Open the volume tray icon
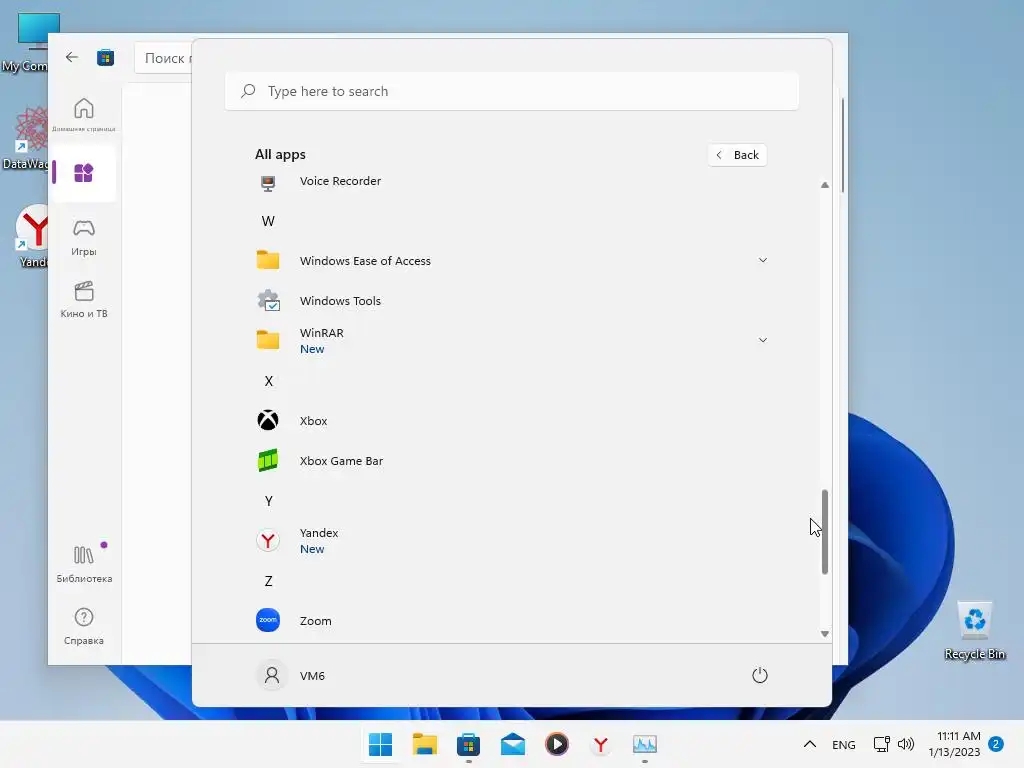1024x768 pixels. tap(906, 744)
